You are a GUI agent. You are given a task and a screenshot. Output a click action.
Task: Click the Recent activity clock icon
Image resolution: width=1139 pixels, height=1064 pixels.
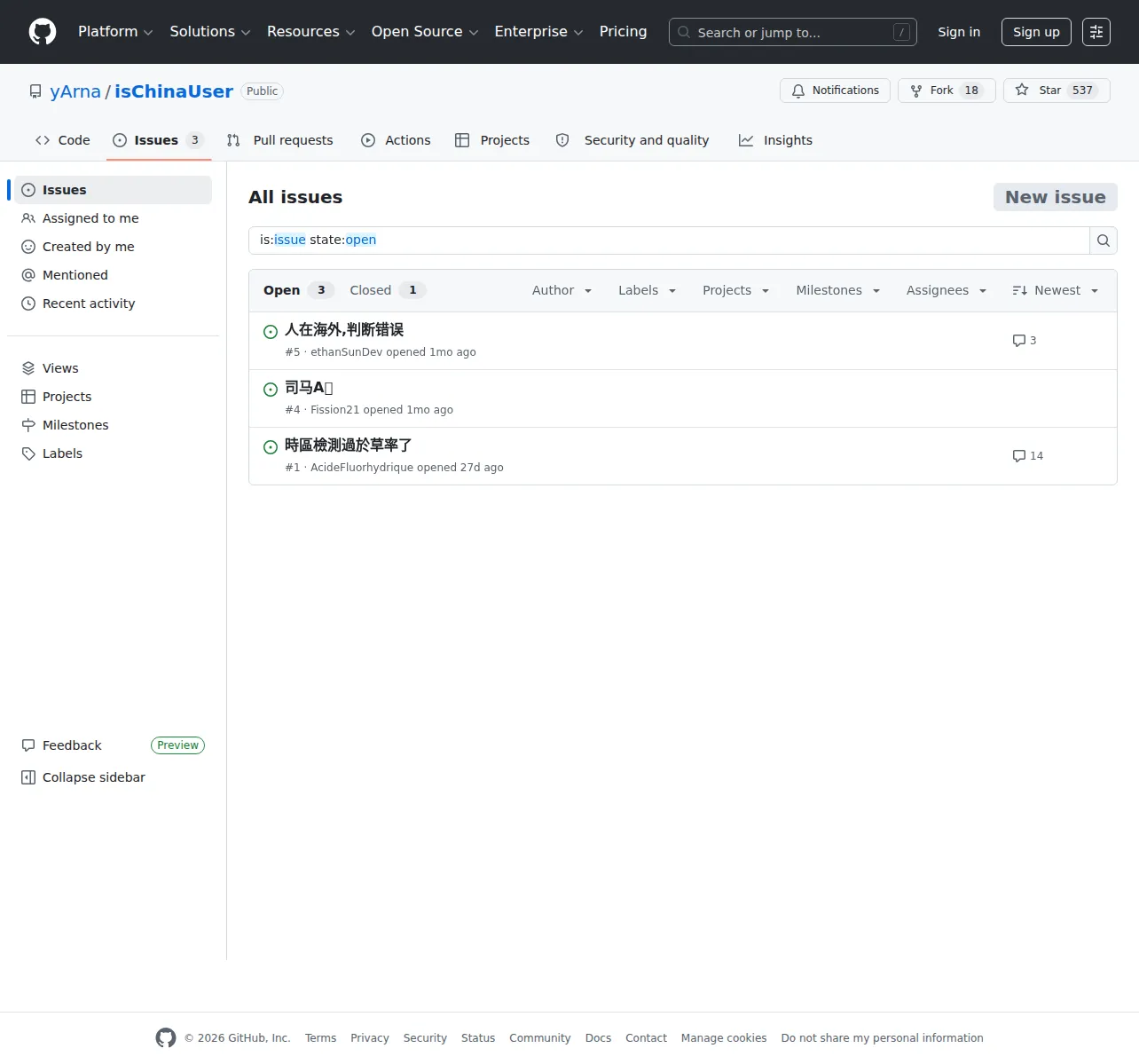pos(28,303)
